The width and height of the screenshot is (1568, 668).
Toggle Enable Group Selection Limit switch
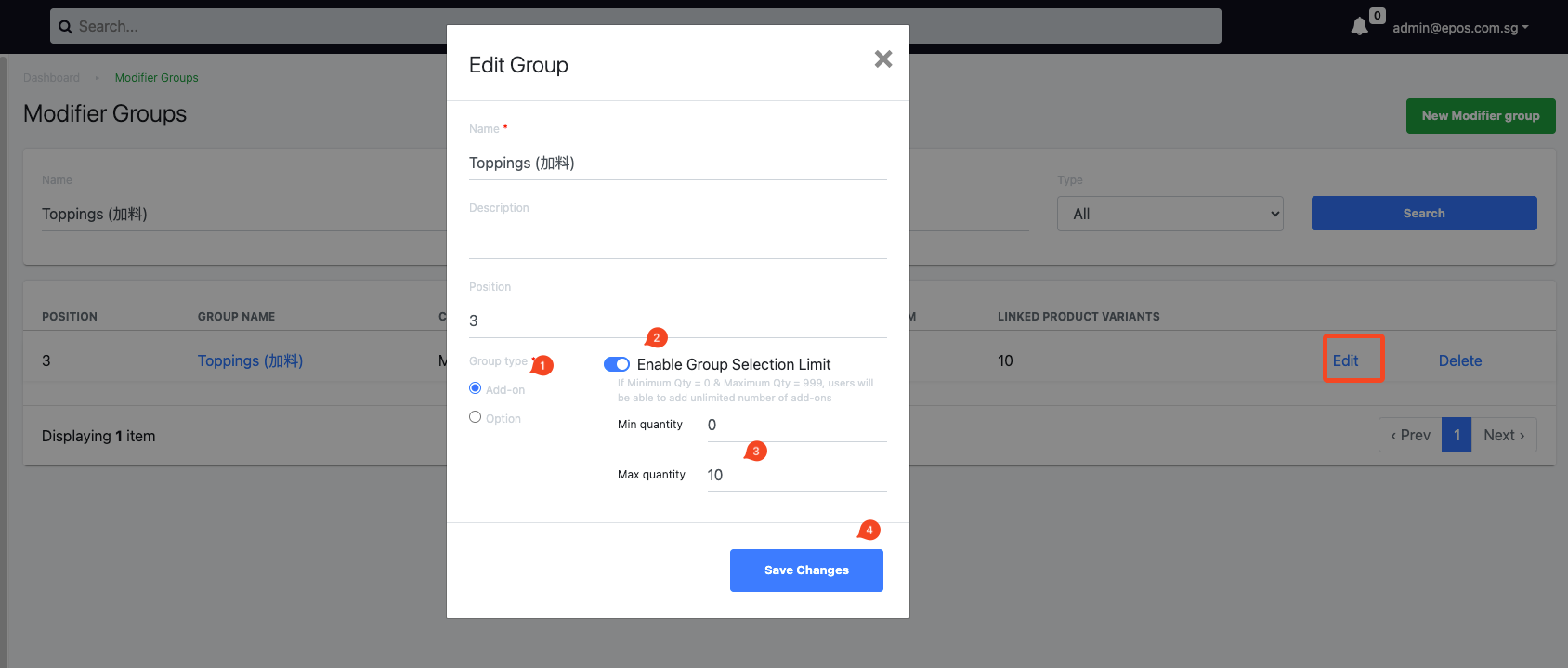617,364
